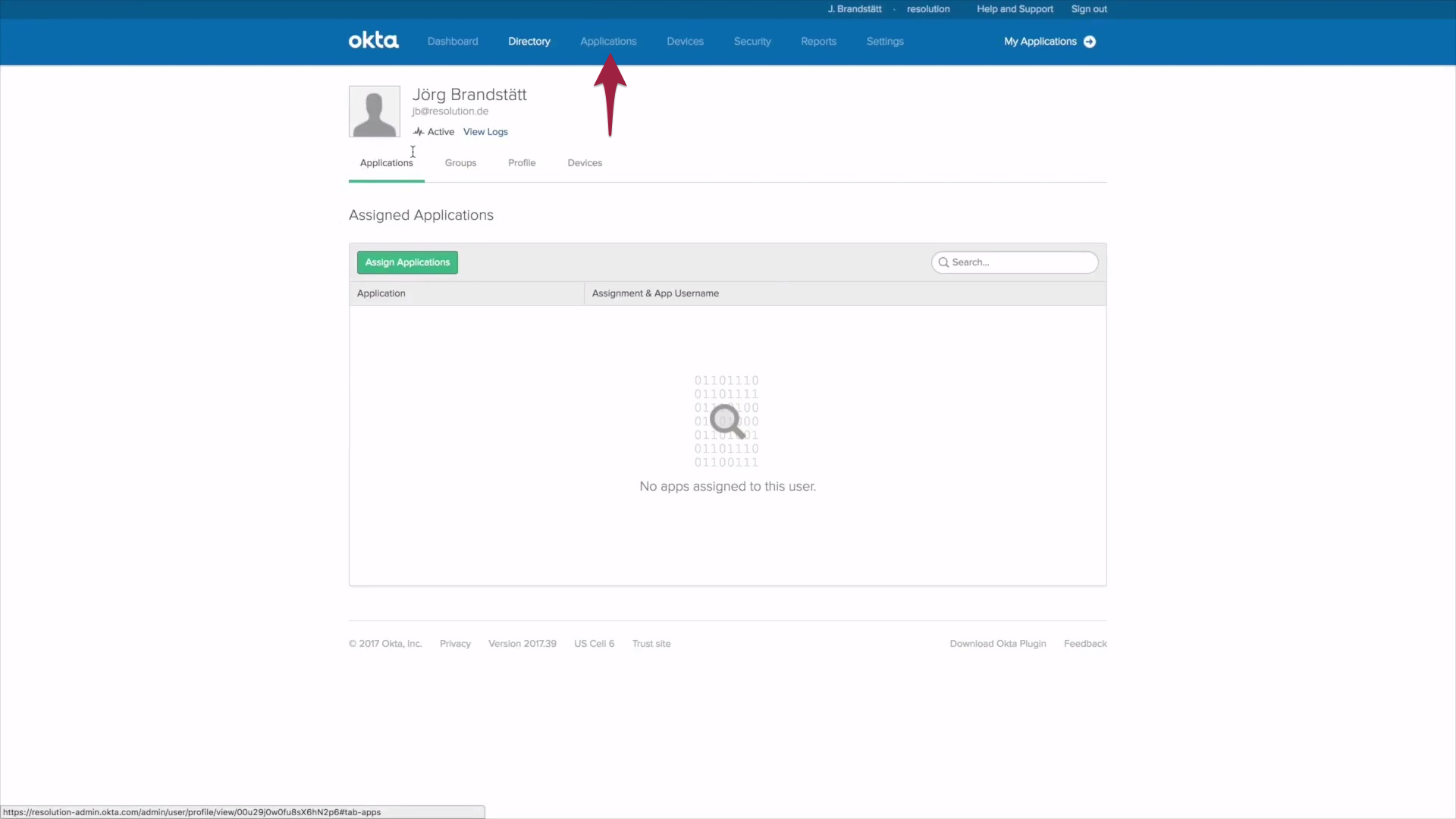
Task: Click the resolution org link
Action: (928, 9)
